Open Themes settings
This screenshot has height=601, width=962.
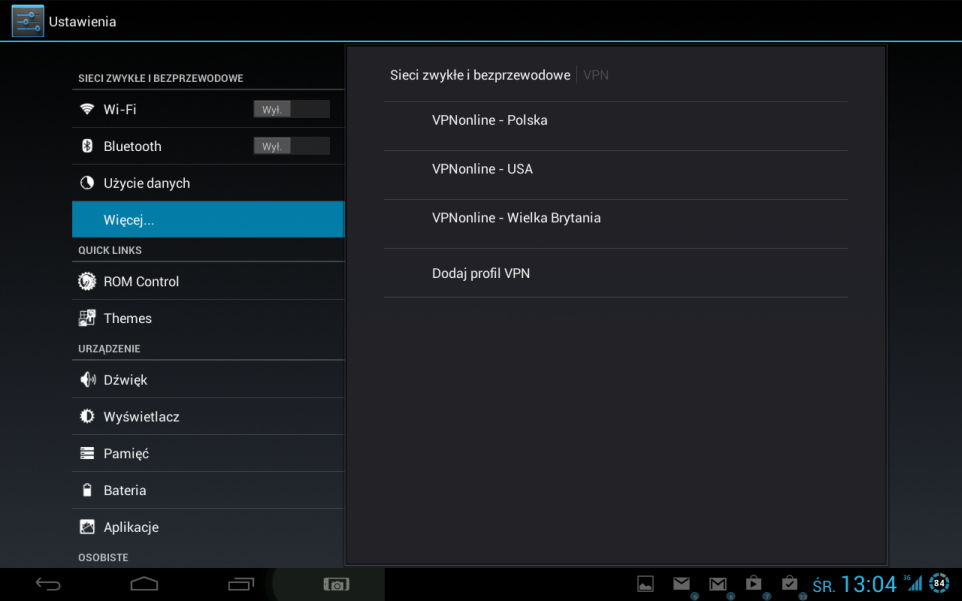(208, 318)
